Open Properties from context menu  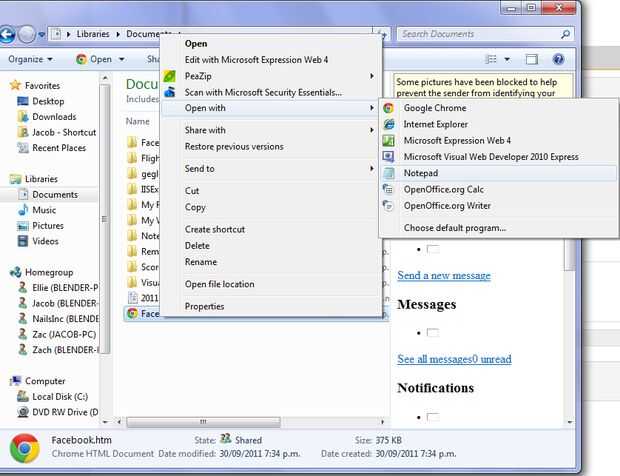[x=204, y=306]
